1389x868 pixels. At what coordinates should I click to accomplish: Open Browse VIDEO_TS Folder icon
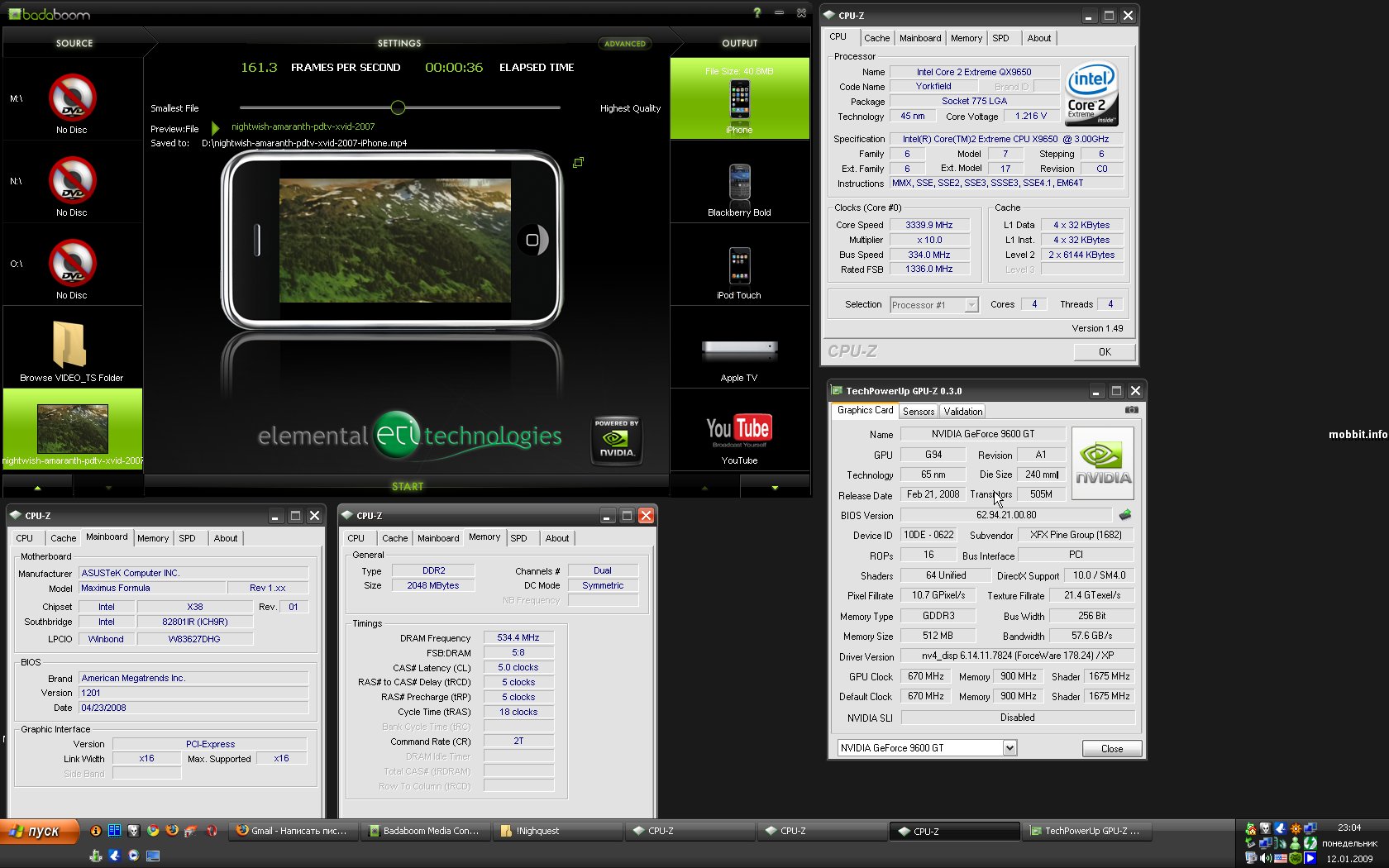click(70, 344)
